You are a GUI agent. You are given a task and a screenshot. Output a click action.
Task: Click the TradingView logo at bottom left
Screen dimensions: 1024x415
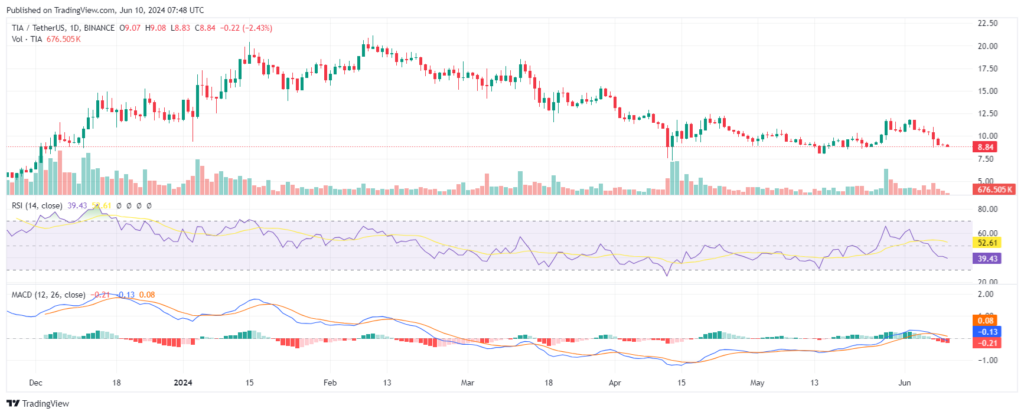tap(37, 404)
